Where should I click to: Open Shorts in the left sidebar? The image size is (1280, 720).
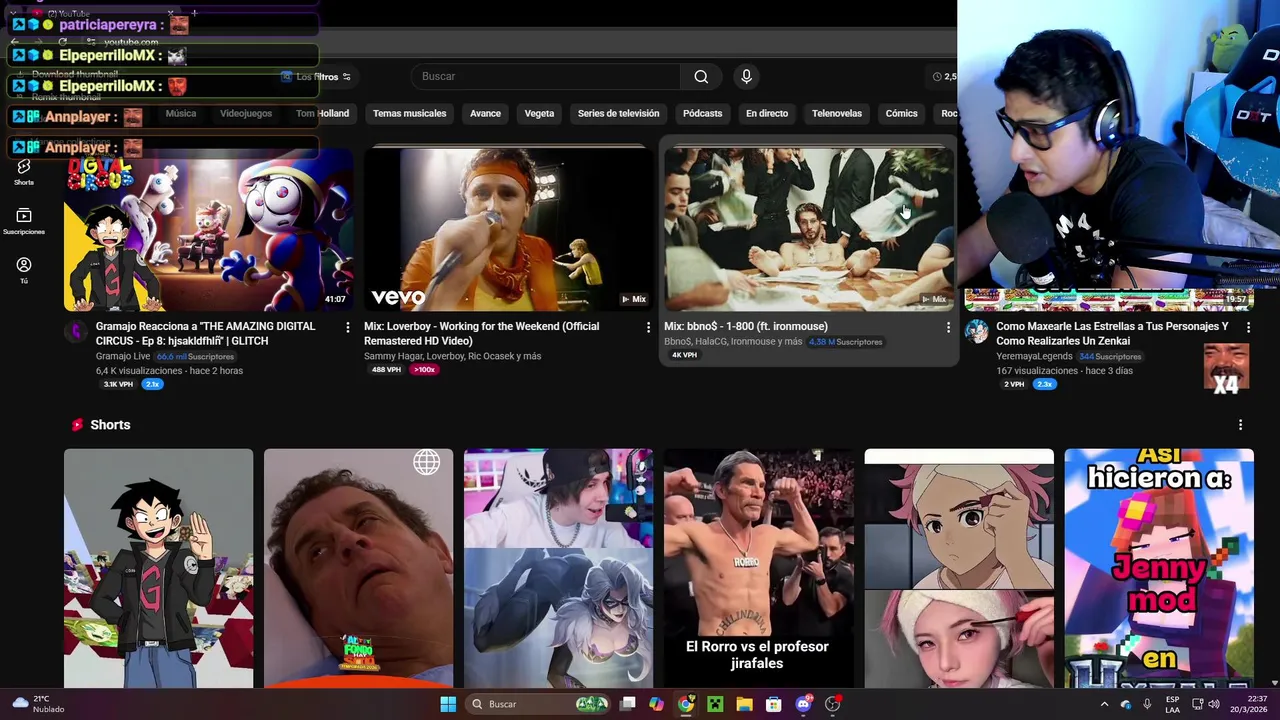point(24,172)
